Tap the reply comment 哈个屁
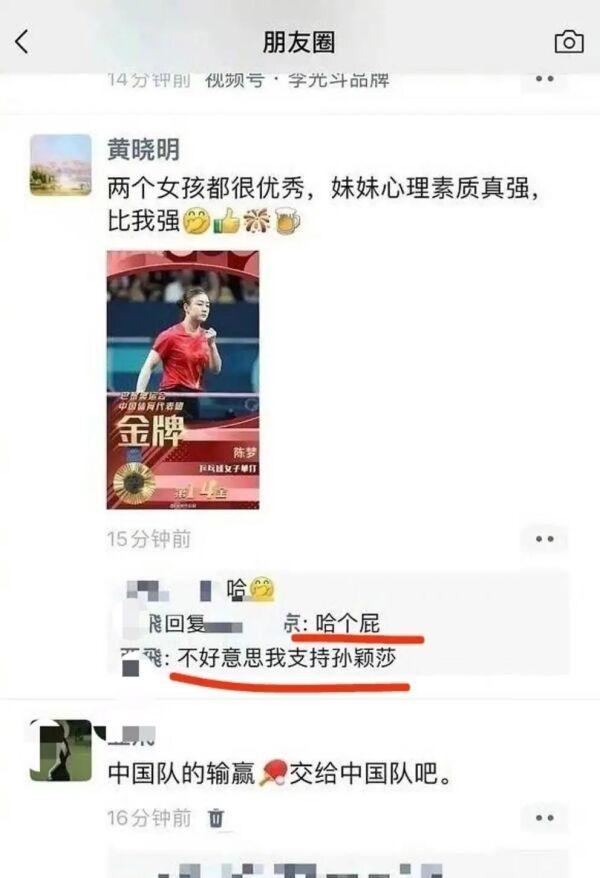 pyautogui.click(x=348, y=623)
